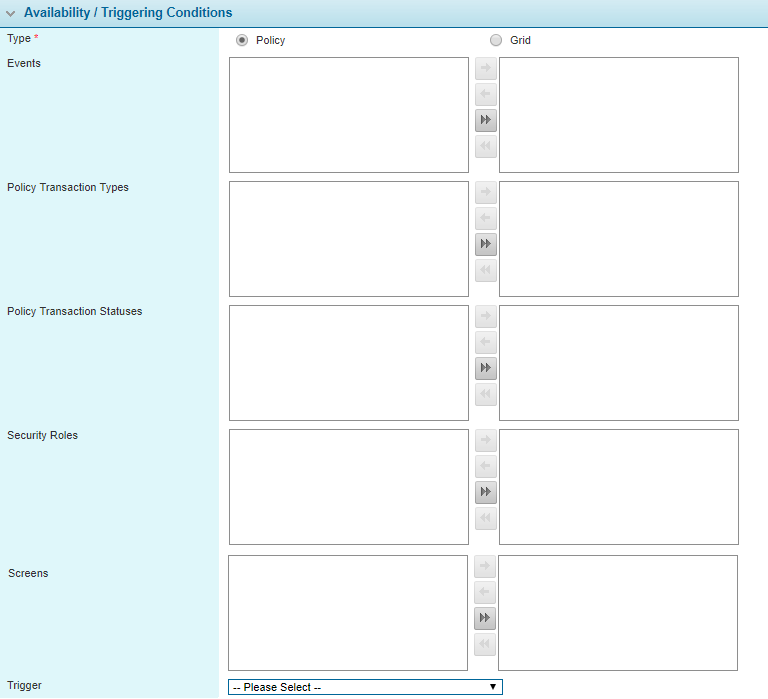Click inside the Events available list box
768x699 pixels.
(348, 115)
